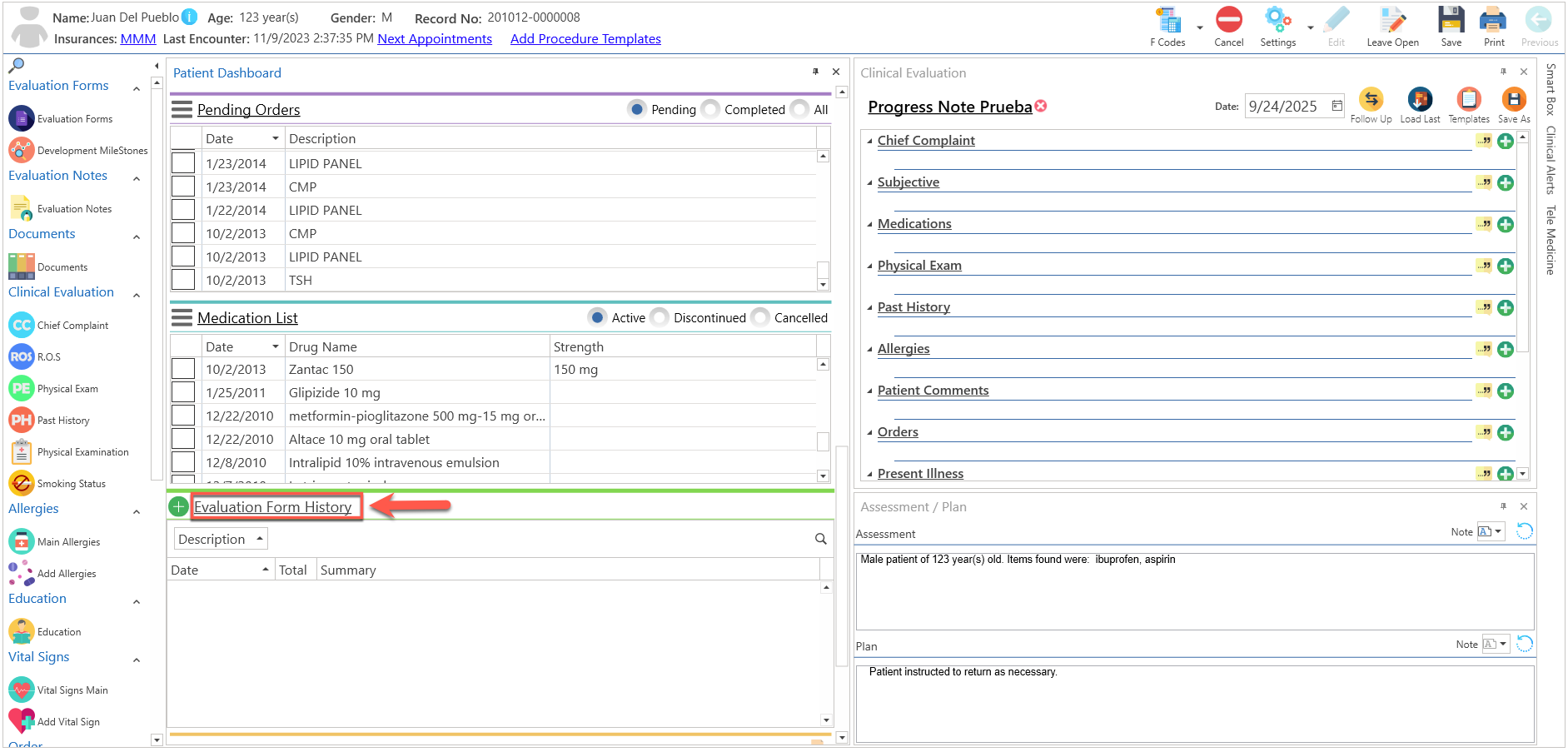The image size is (1568, 752).
Task: Open Add Allergies sidebar item
Action: [52, 574]
